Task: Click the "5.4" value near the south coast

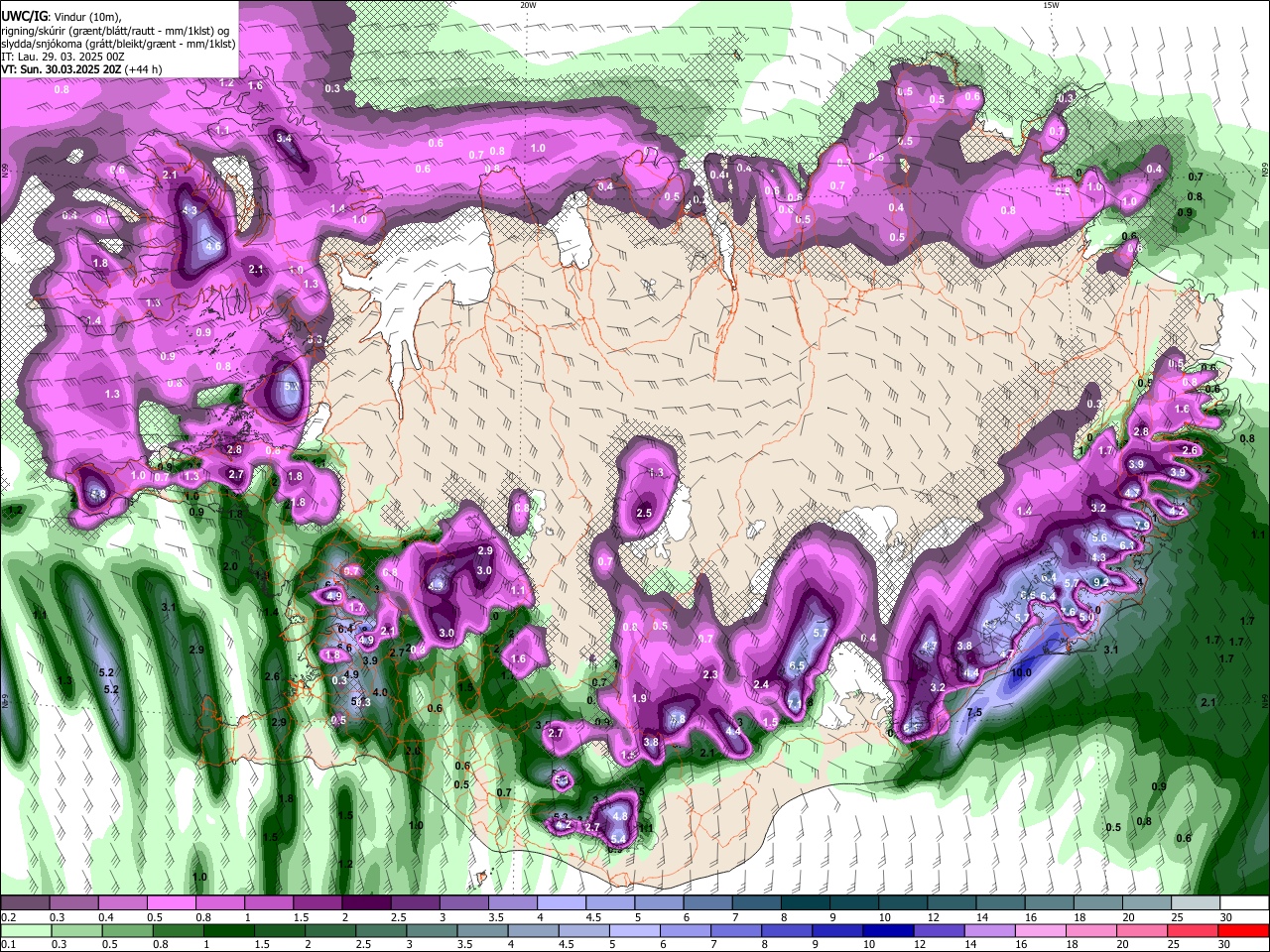Action: coord(618,839)
